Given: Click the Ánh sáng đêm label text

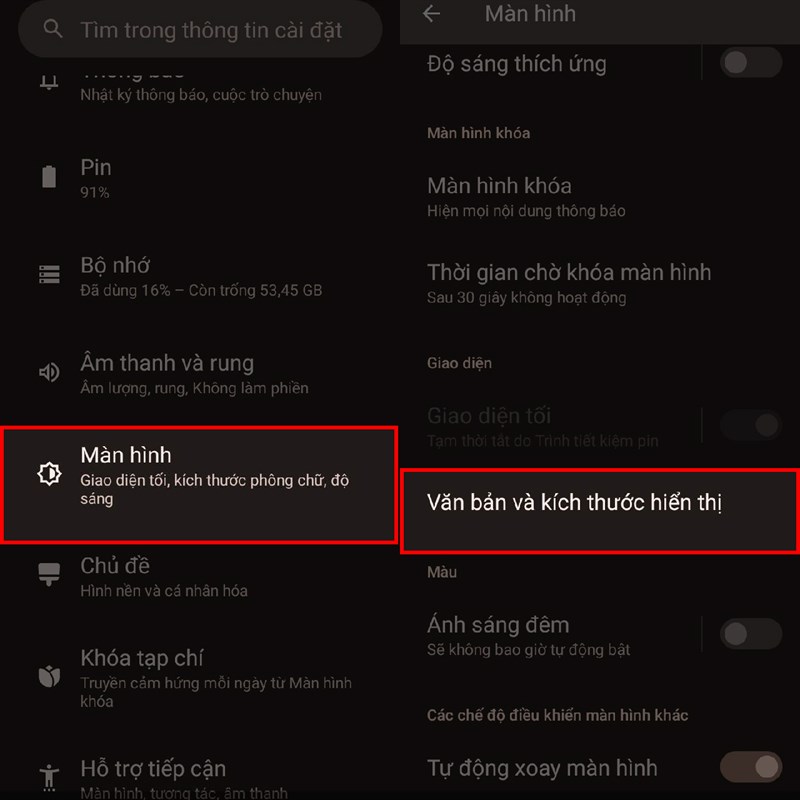Looking at the screenshot, I should [498, 625].
